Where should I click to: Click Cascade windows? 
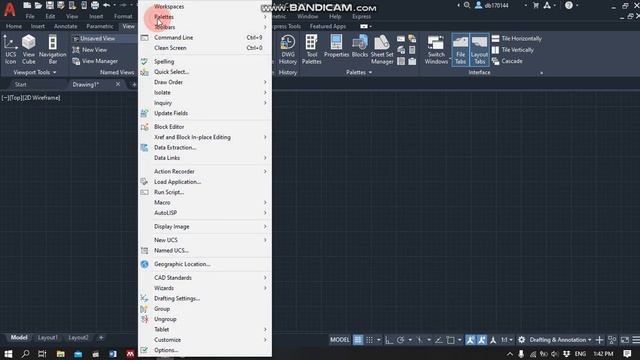click(507, 61)
